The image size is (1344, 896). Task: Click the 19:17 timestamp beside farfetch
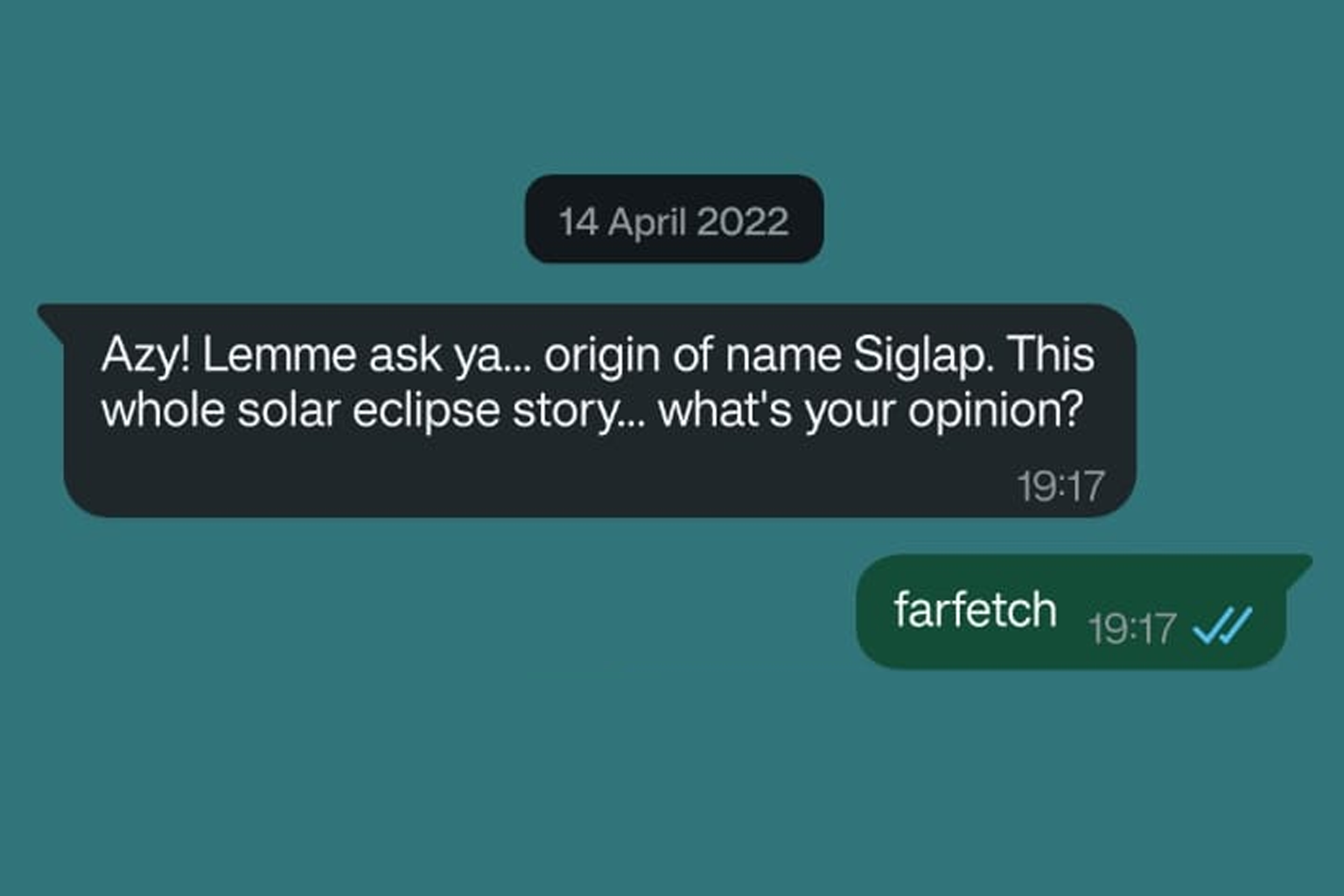click(1131, 628)
